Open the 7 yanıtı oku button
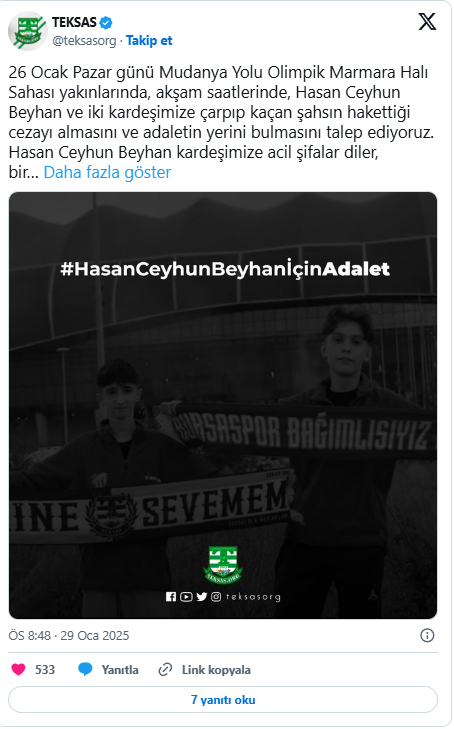454x729 pixels. (x=223, y=700)
